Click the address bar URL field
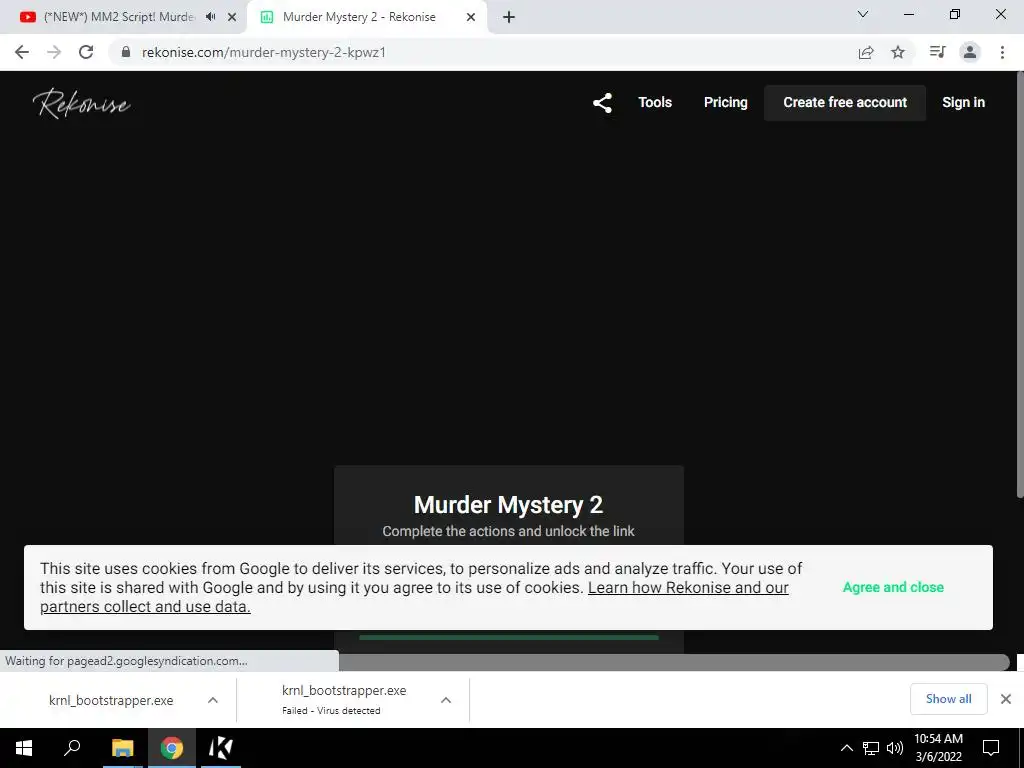 tap(483, 52)
